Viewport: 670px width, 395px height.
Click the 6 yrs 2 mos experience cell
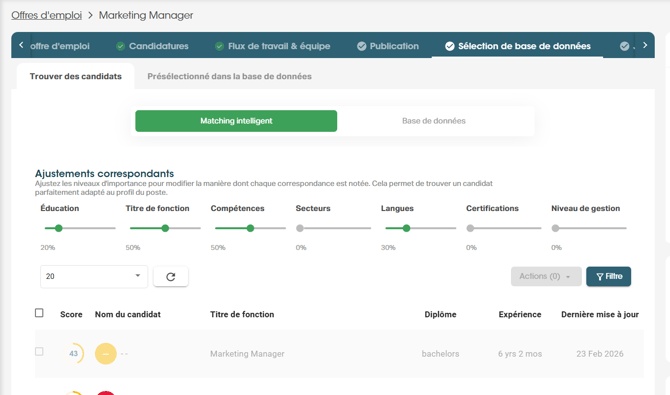click(x=520, y=354)
